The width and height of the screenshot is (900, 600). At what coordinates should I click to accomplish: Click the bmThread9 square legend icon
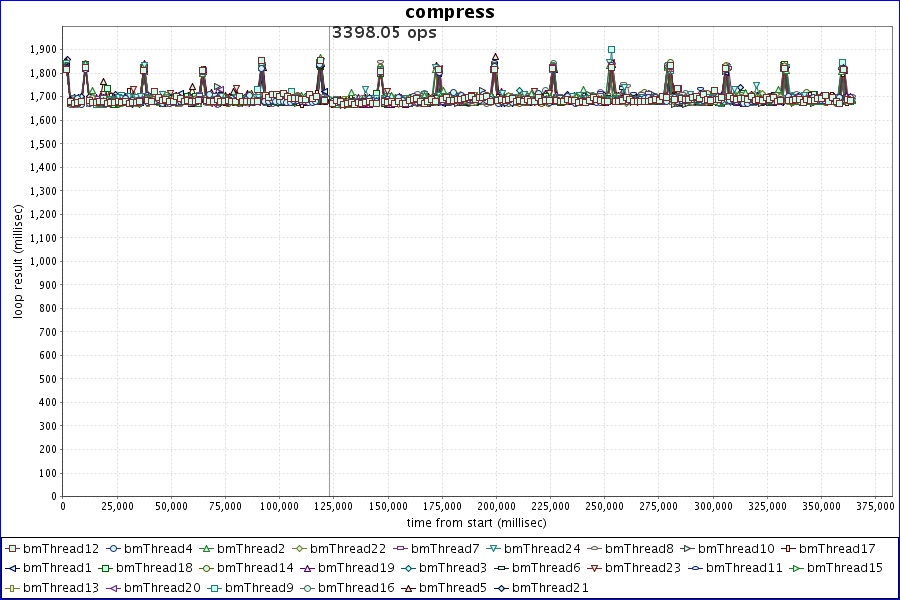[213, 588]
